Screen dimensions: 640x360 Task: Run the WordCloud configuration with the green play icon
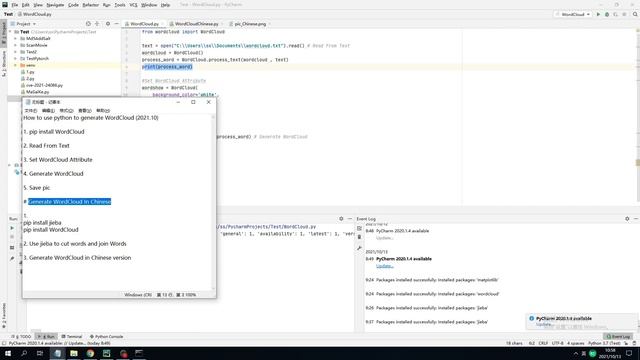tap(598, 14)
